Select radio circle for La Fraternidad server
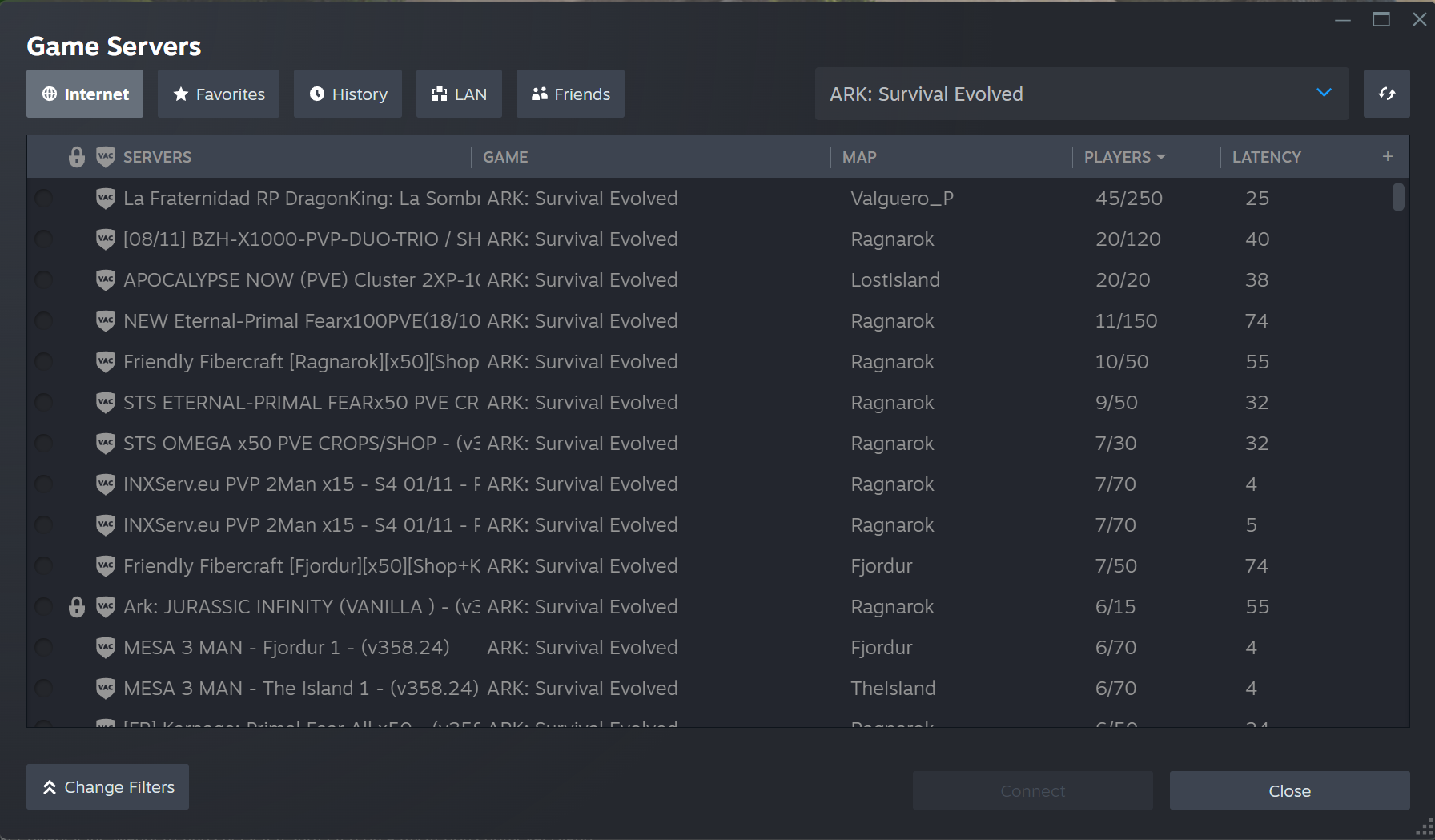This screenshot has width=1435, height=840. tap(44, 198)
